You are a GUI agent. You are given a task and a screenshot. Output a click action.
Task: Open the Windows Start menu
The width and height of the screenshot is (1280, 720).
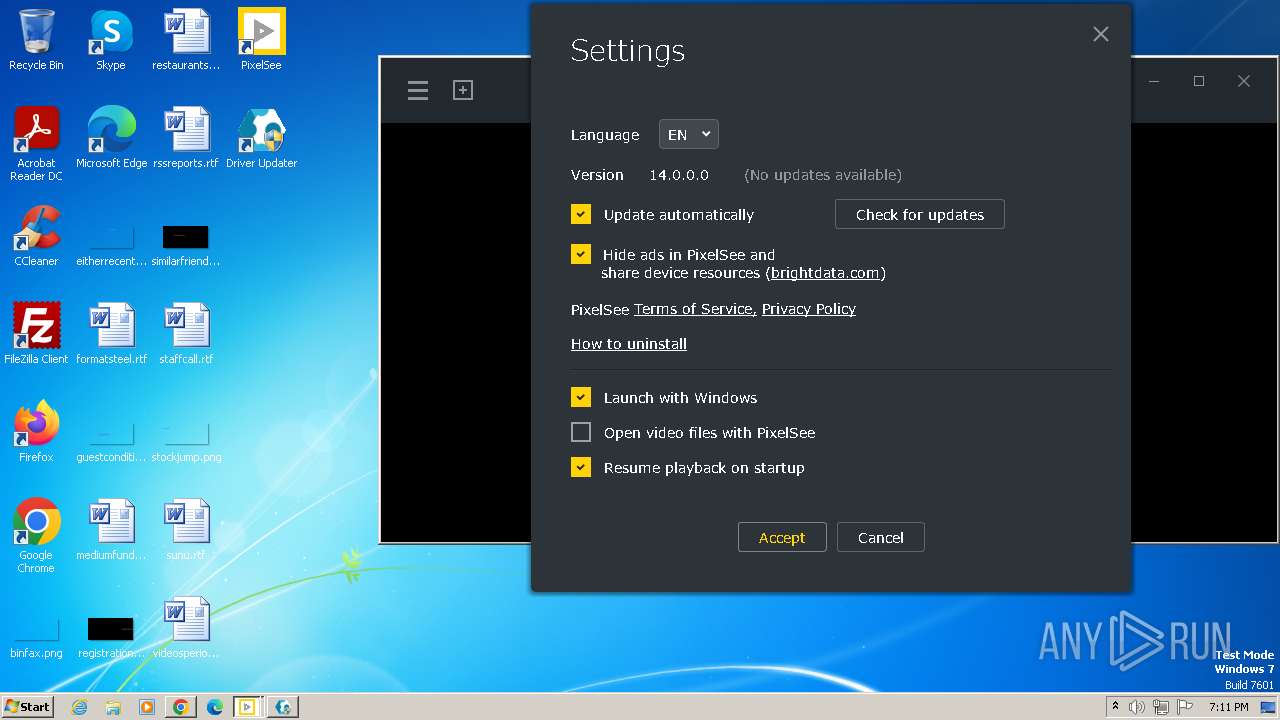[x=28, y=707]
